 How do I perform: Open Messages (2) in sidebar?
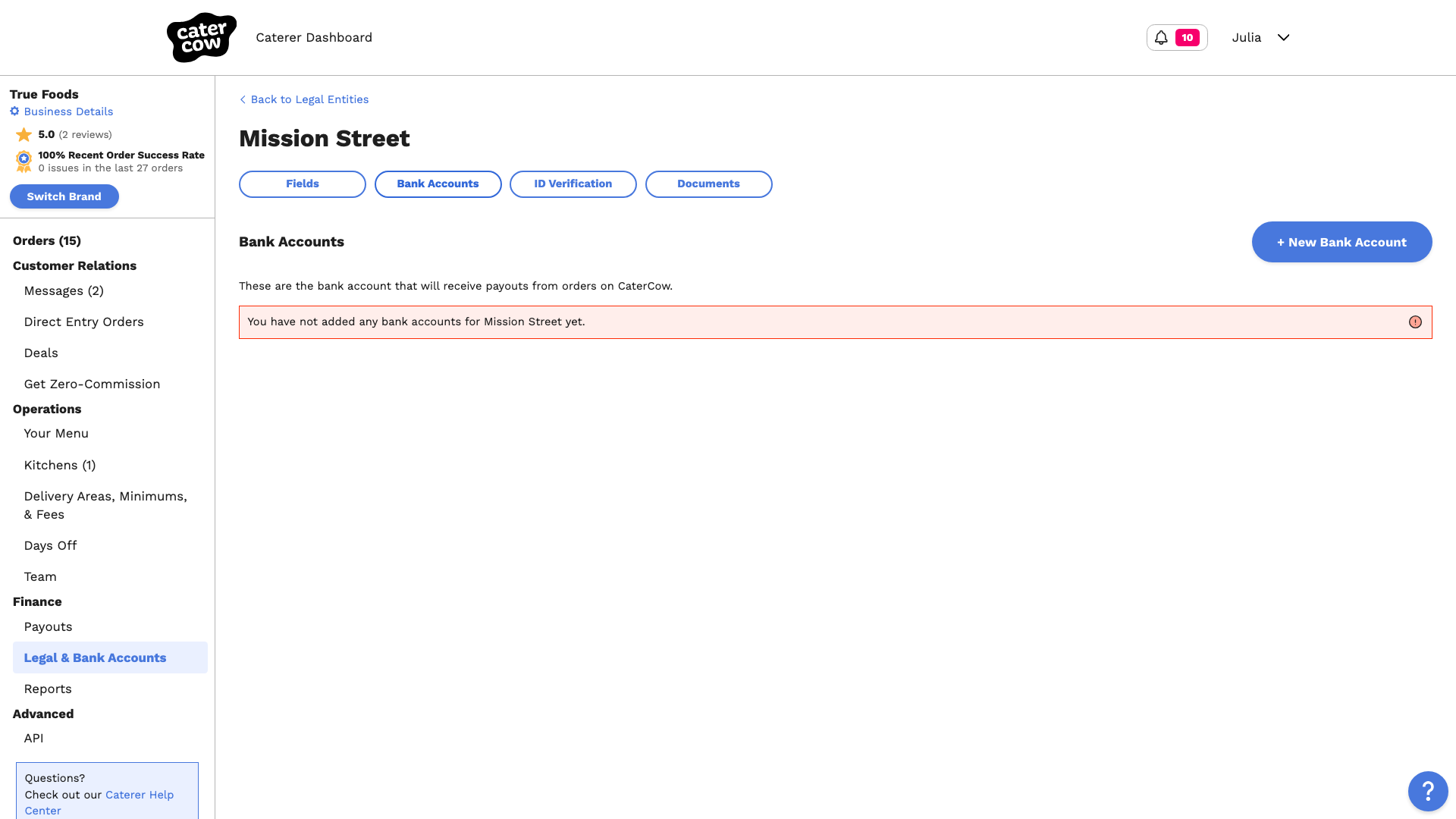pyautogui.click(x=64, y=290)
